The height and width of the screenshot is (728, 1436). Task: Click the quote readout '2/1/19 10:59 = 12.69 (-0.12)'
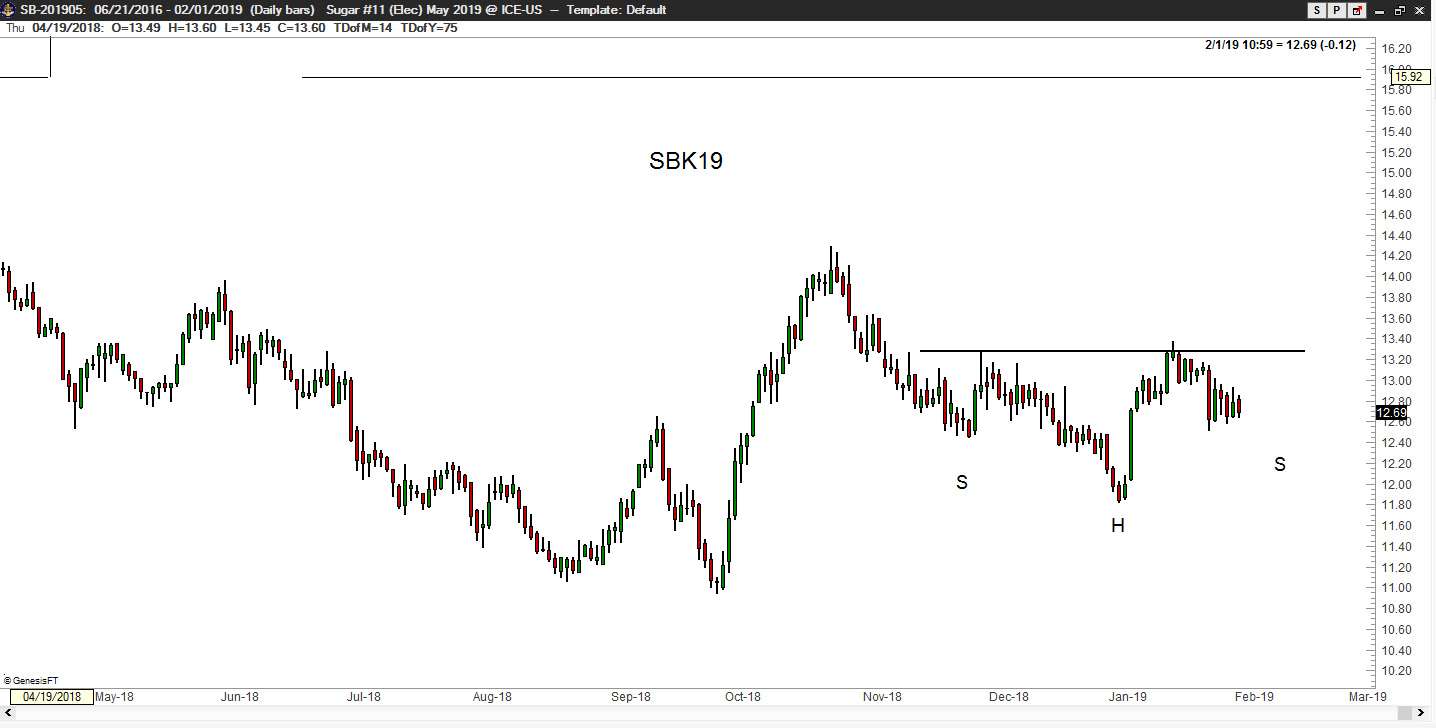pyautogui.click(x=1280, y=45)
